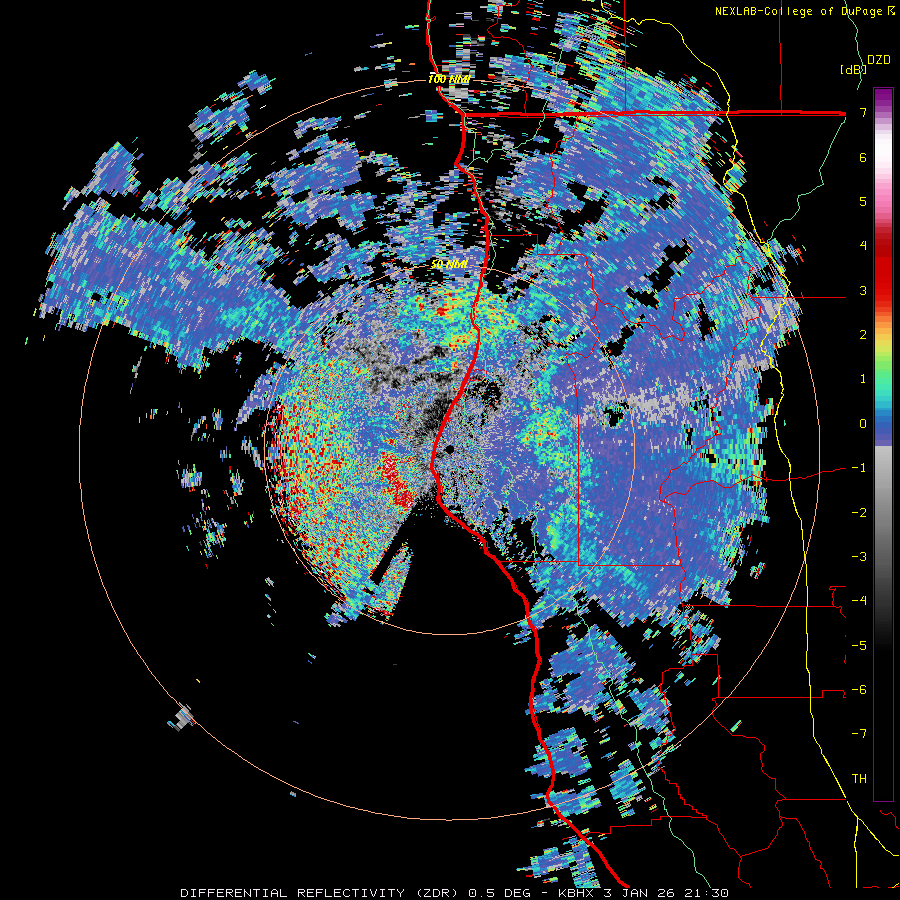Select the -3 value on the scale
This screenshot has height=900, width=900.
point(859,557)
